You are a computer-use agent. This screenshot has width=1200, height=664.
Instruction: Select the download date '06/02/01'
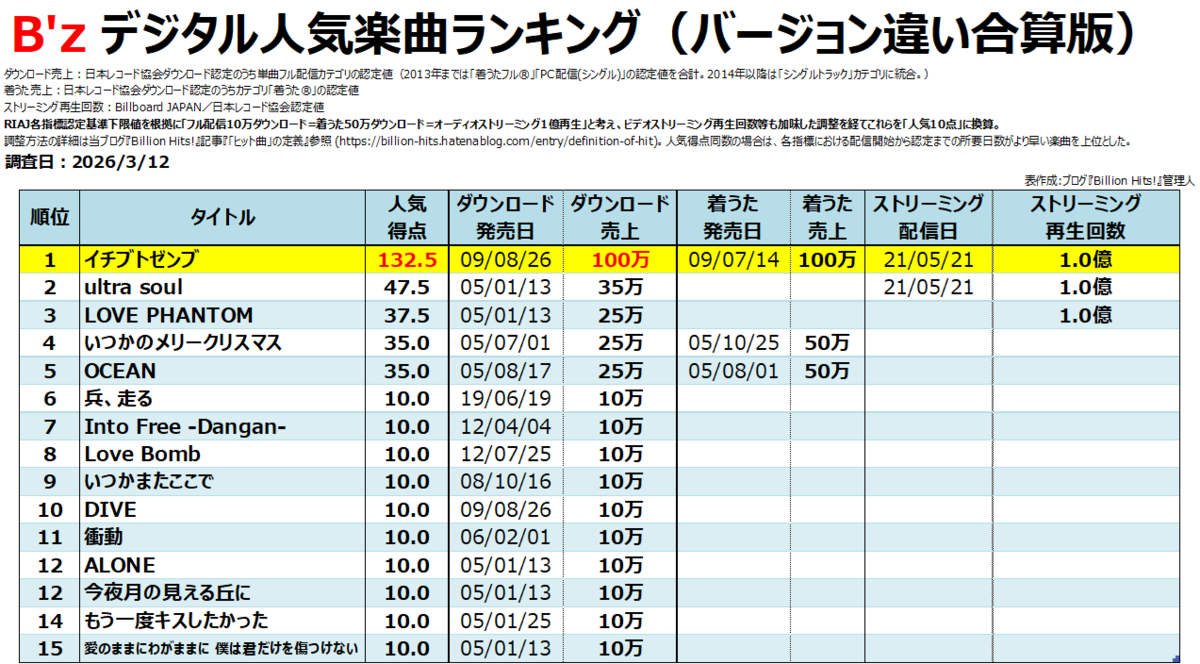tap(506, 537)
